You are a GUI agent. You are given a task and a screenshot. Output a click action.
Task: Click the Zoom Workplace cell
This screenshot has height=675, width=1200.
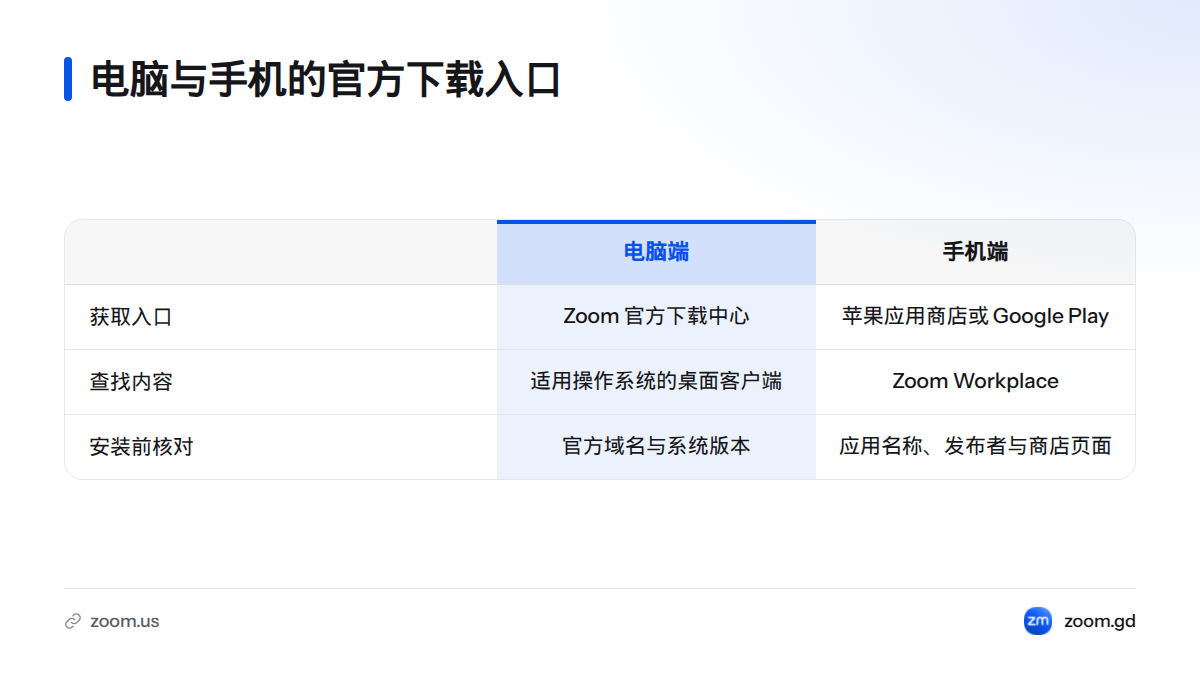(x=975, y=382)
